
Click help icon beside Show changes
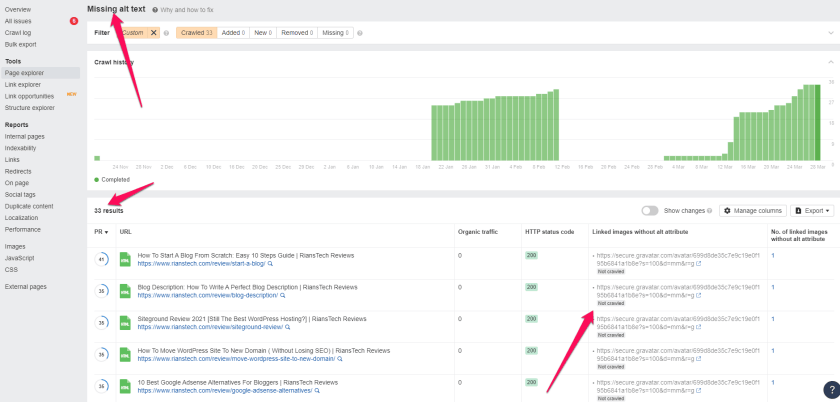(x=709, y=211)
